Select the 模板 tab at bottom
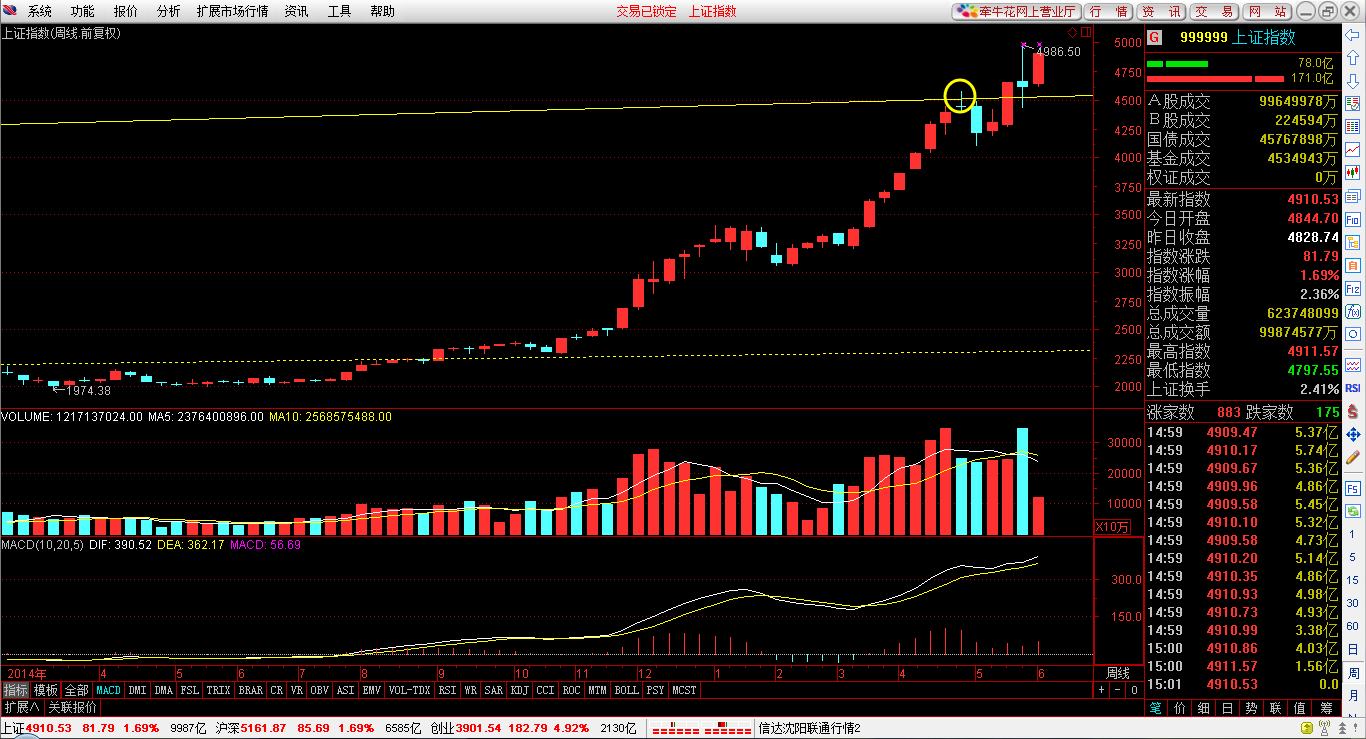Screen dimensions: 1366x739 click(46, 690)
